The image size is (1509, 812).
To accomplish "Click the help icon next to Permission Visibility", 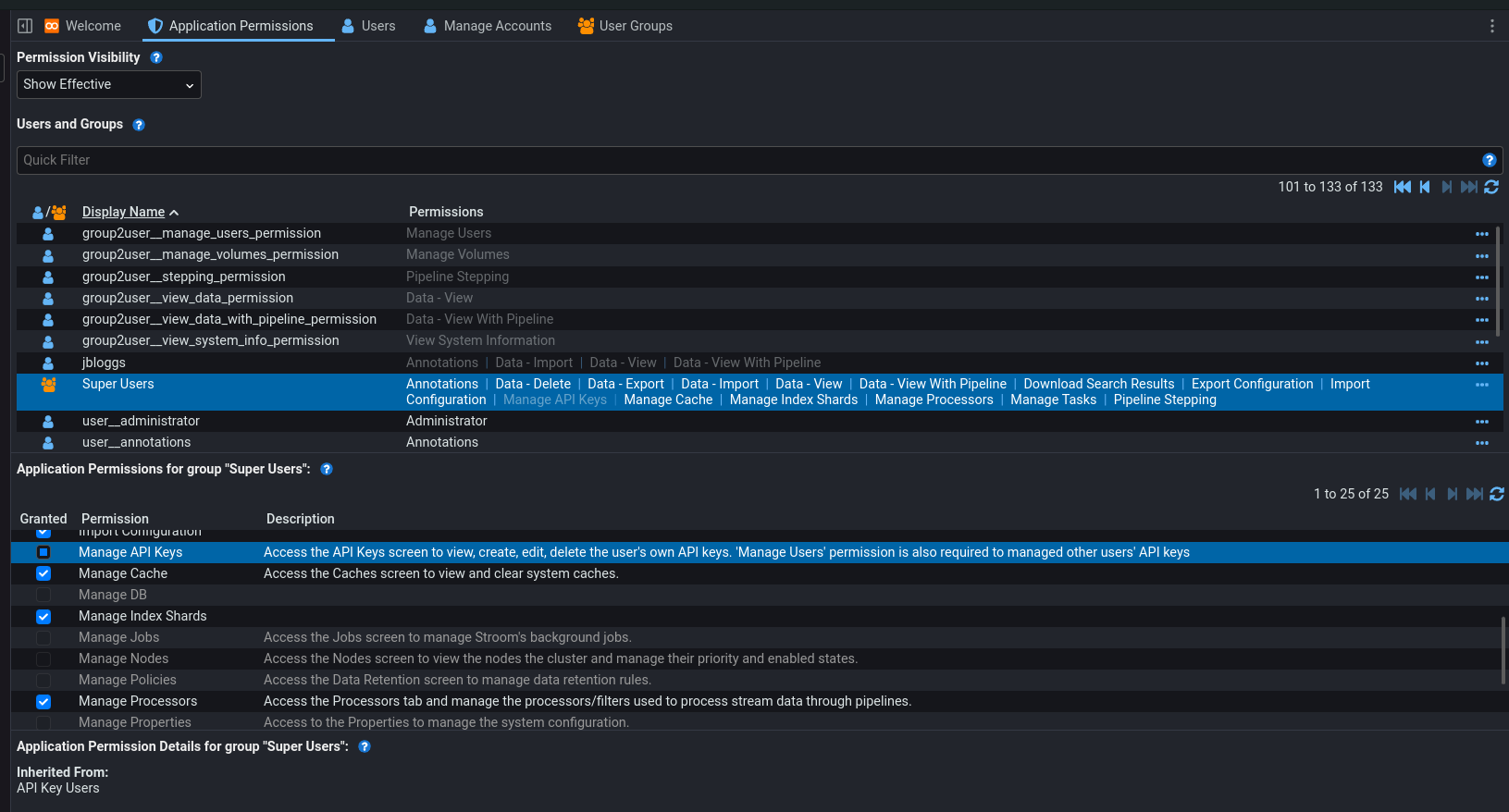I will 156,57.
